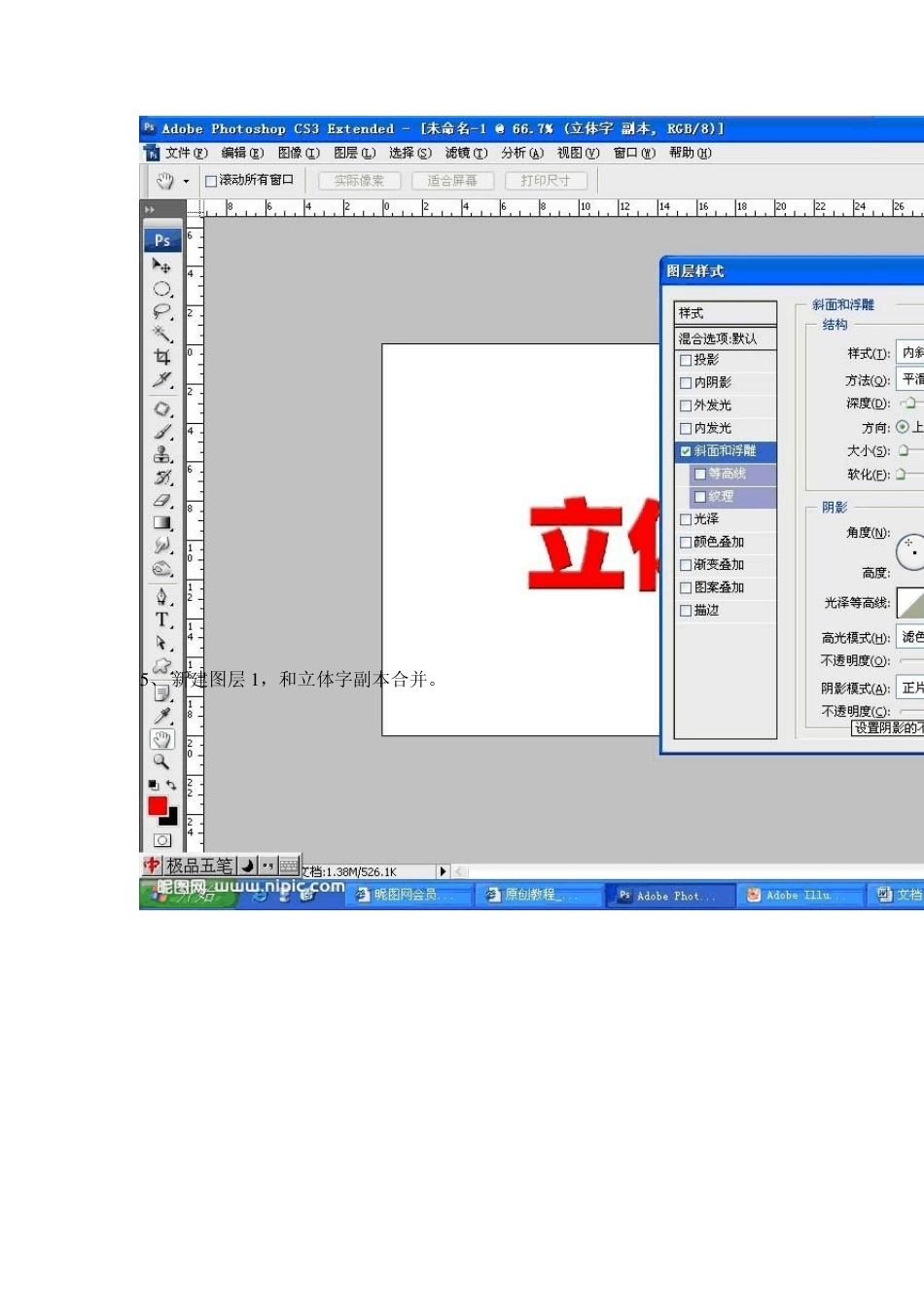Select the Crop tool
Viewport: 924px width, 1307px height.
pos(161,357)
